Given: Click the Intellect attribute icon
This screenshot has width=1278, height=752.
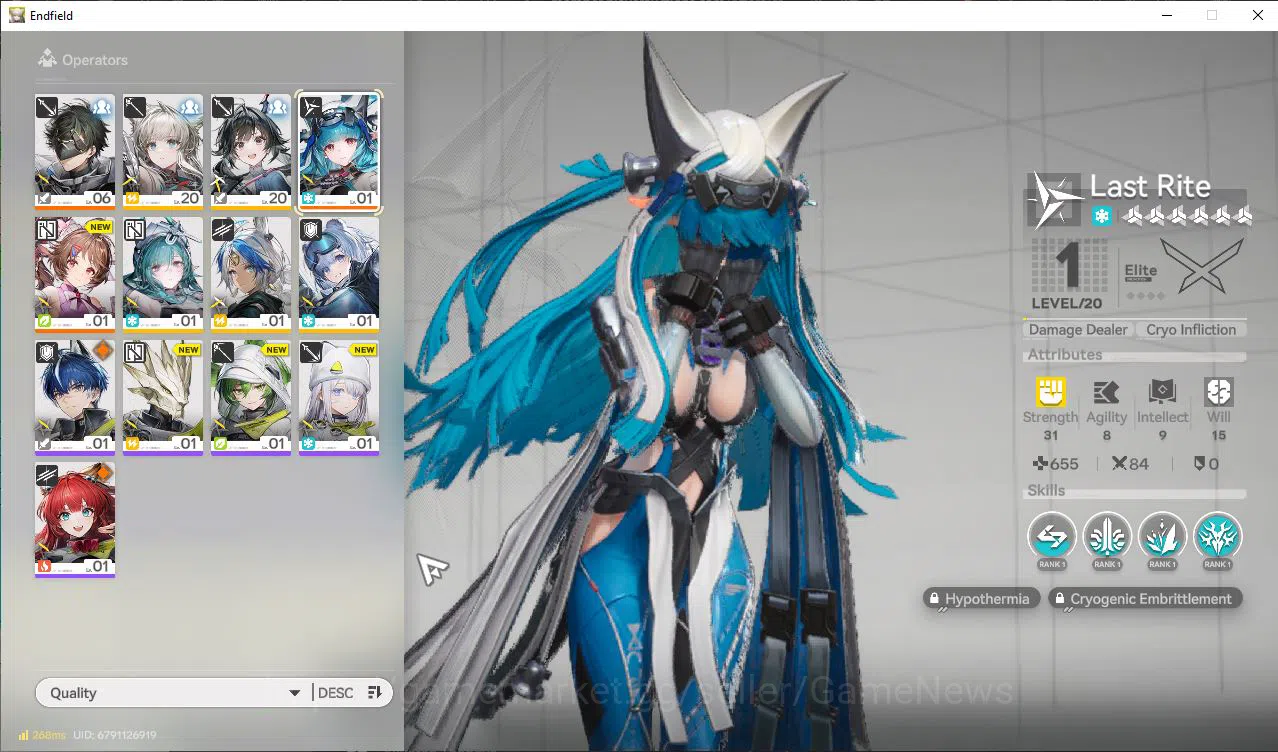Looking at the screenshot, I should tap(1163, 392).
